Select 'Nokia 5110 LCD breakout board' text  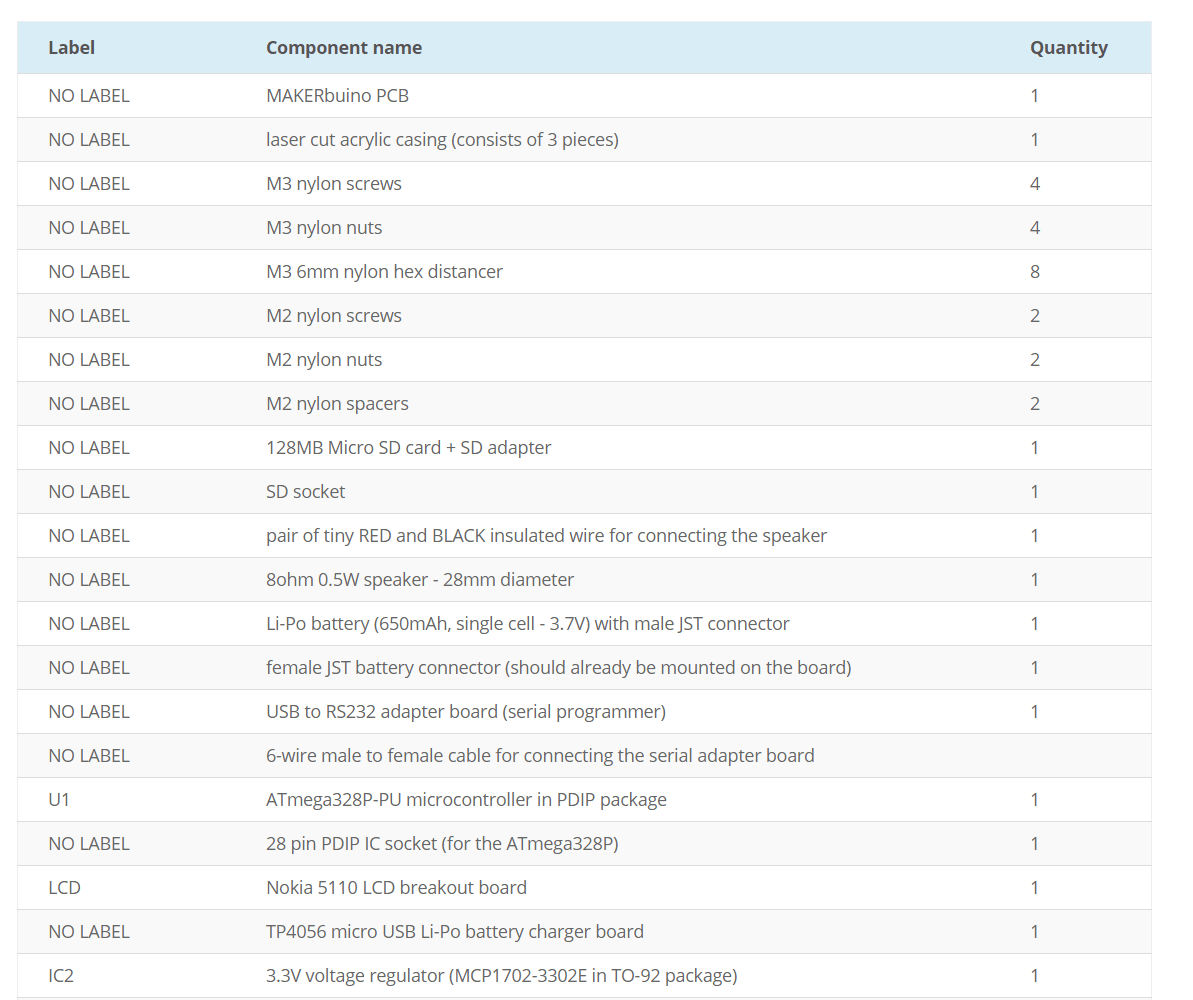coord(396,888)
